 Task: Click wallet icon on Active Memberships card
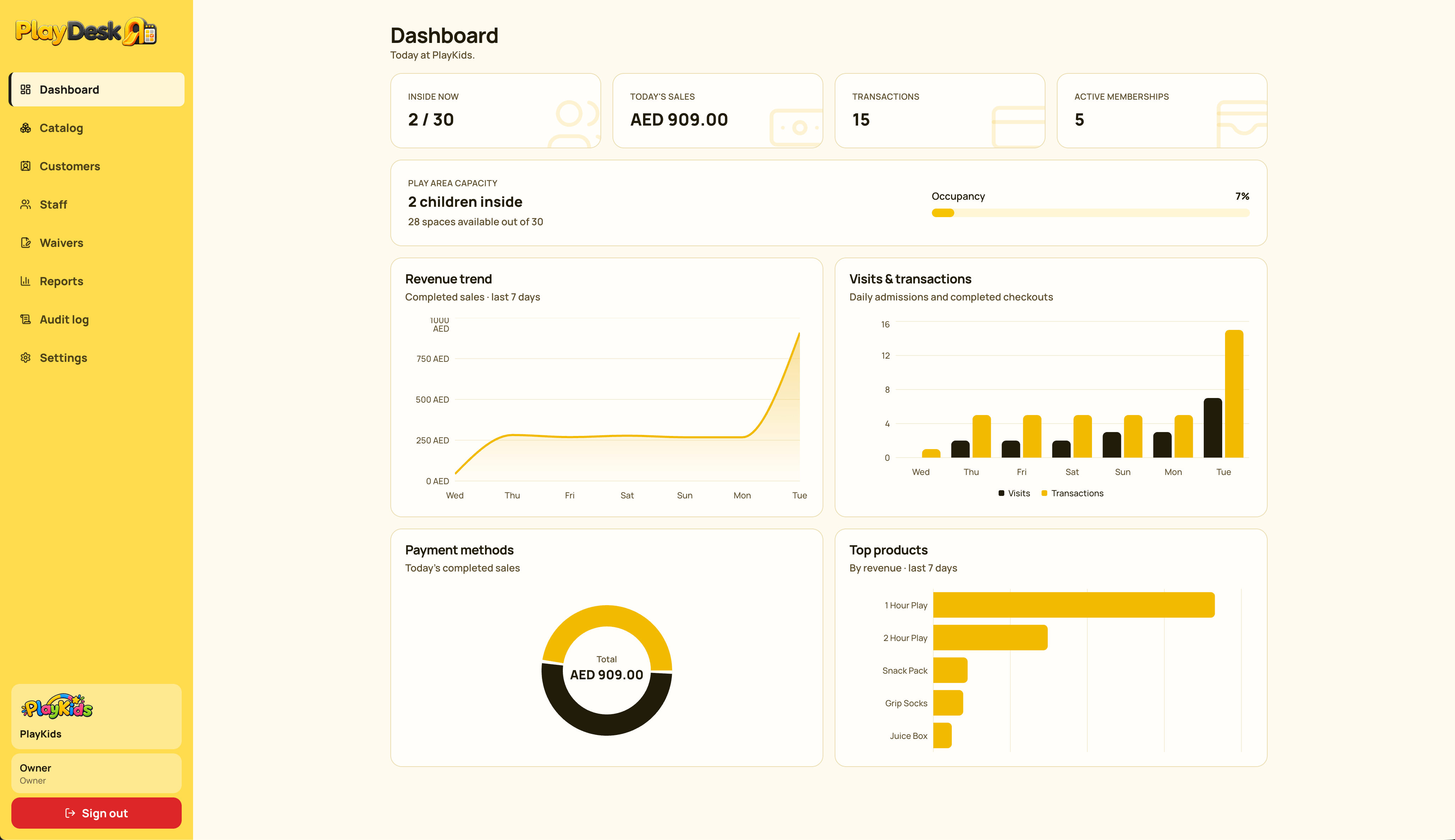coord(1241,124)
